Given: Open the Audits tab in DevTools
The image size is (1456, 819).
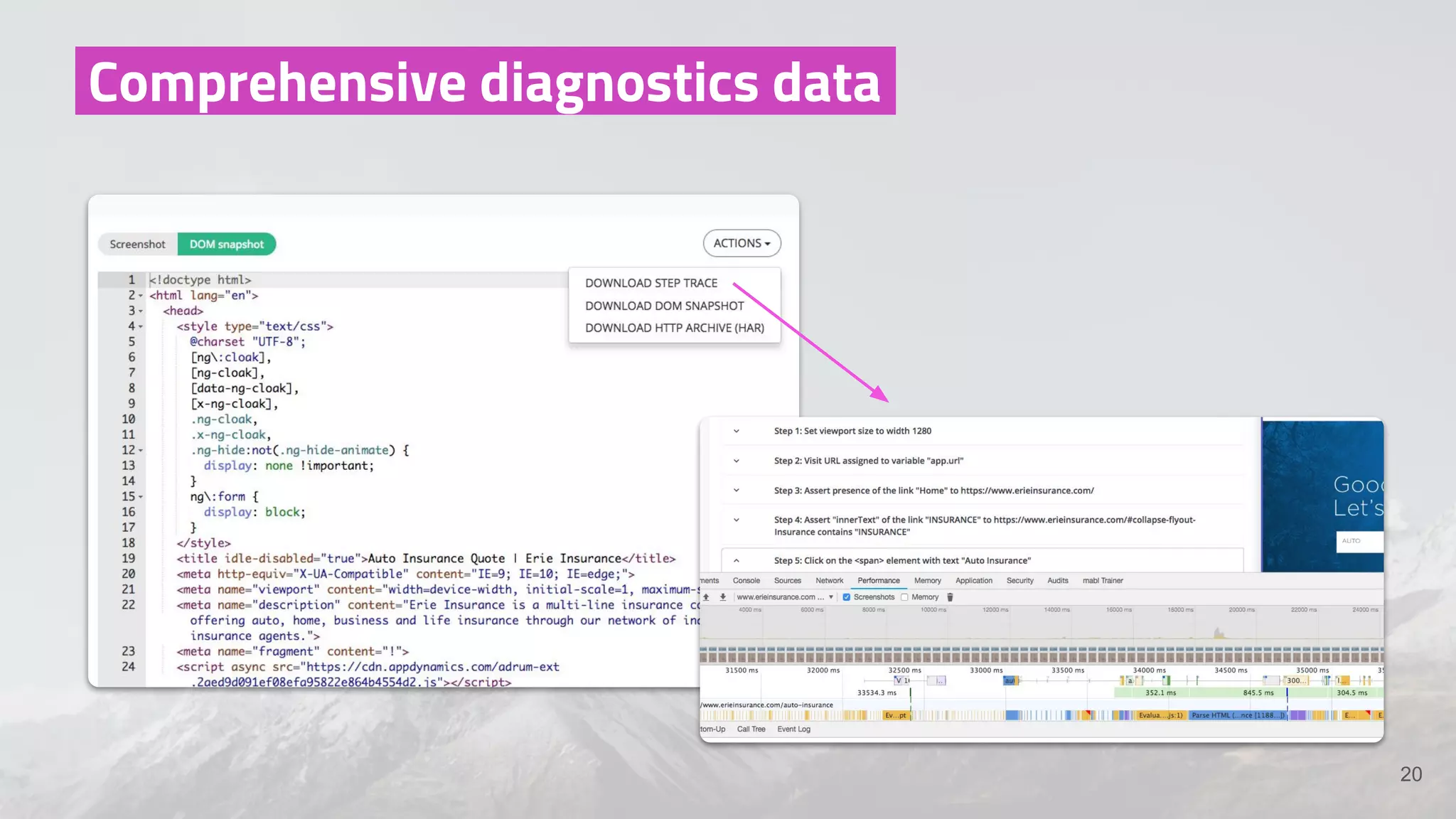Looking at the screenshot, I should point(1057,581).
